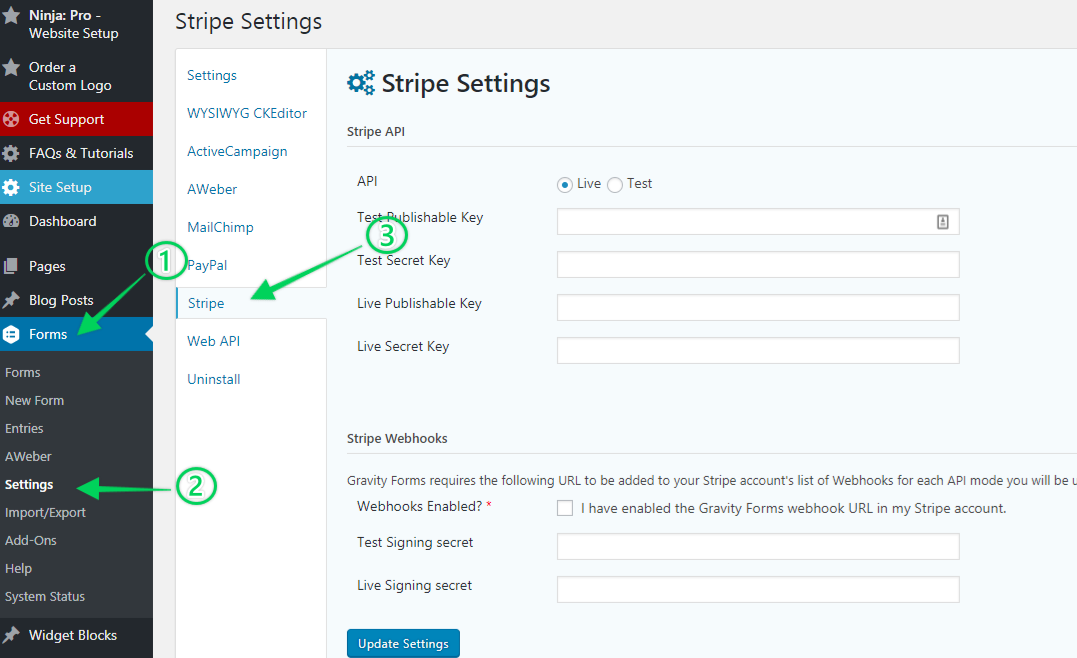
Task: Click the Pages icon in sidebar
Action: tap(11, 266)
